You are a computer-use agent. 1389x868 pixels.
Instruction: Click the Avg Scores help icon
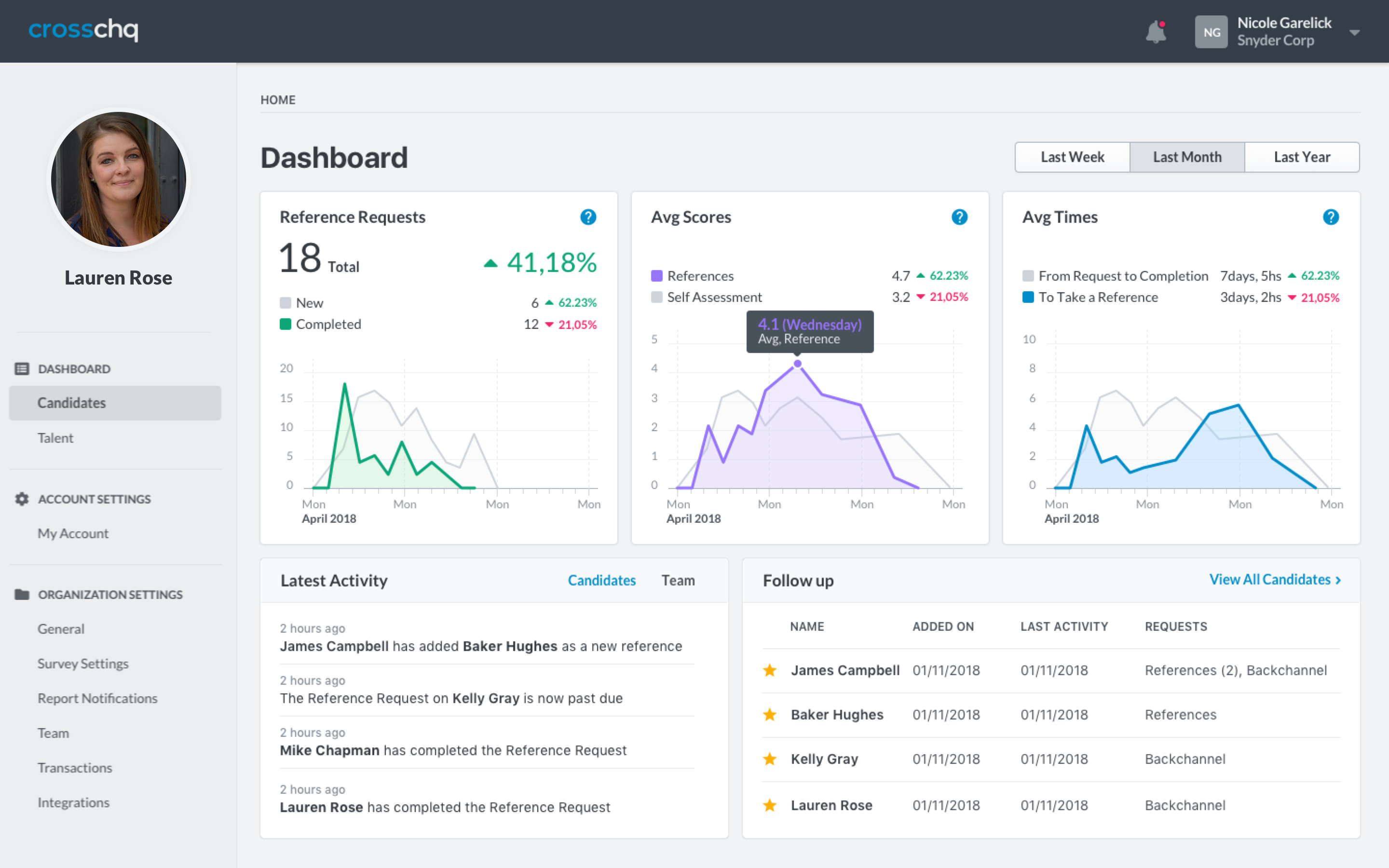[x=959, y=217]
